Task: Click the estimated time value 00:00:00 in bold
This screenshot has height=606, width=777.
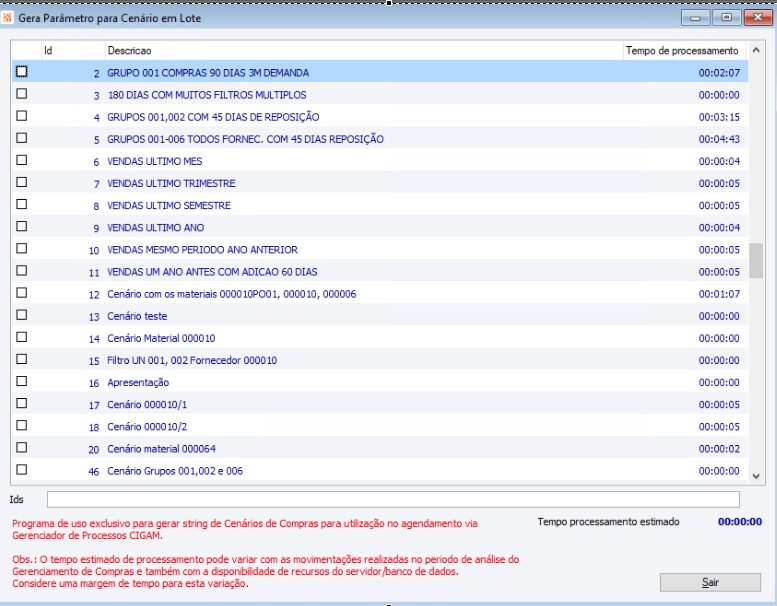Action: 740,521
